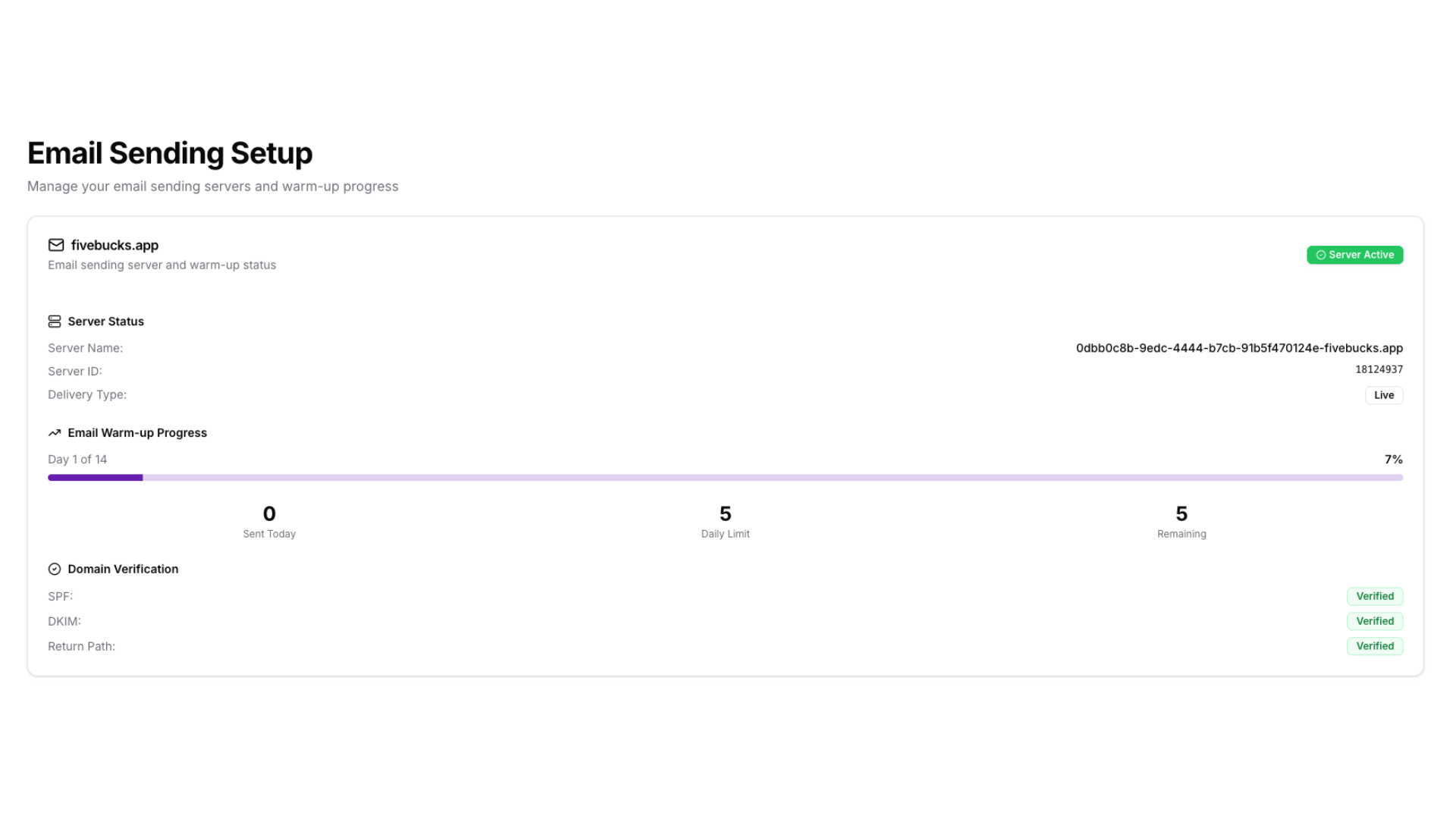Click the Daily Limit value
This screenshot has width=1456, height=819.
click(x=725, y=514)
